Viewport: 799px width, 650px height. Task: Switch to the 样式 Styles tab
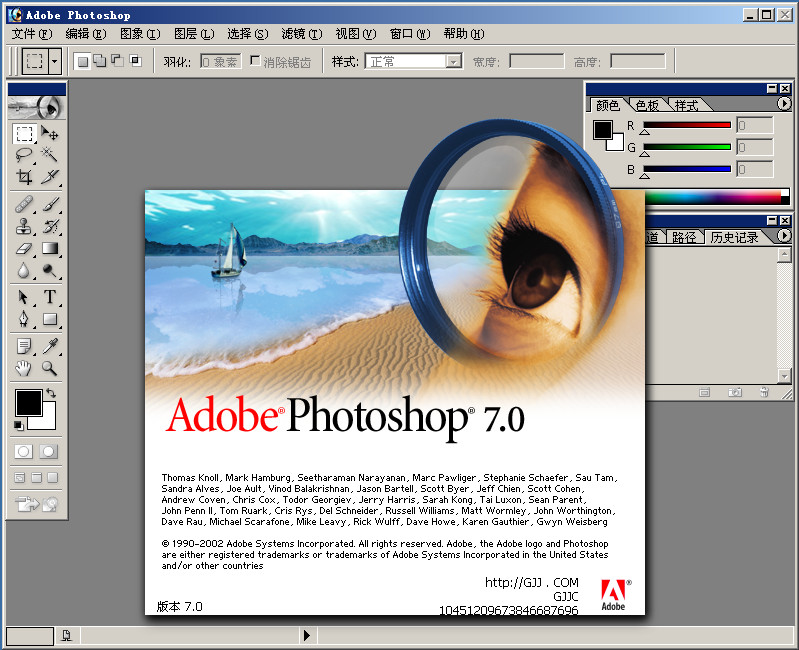(x=686, y=105)
